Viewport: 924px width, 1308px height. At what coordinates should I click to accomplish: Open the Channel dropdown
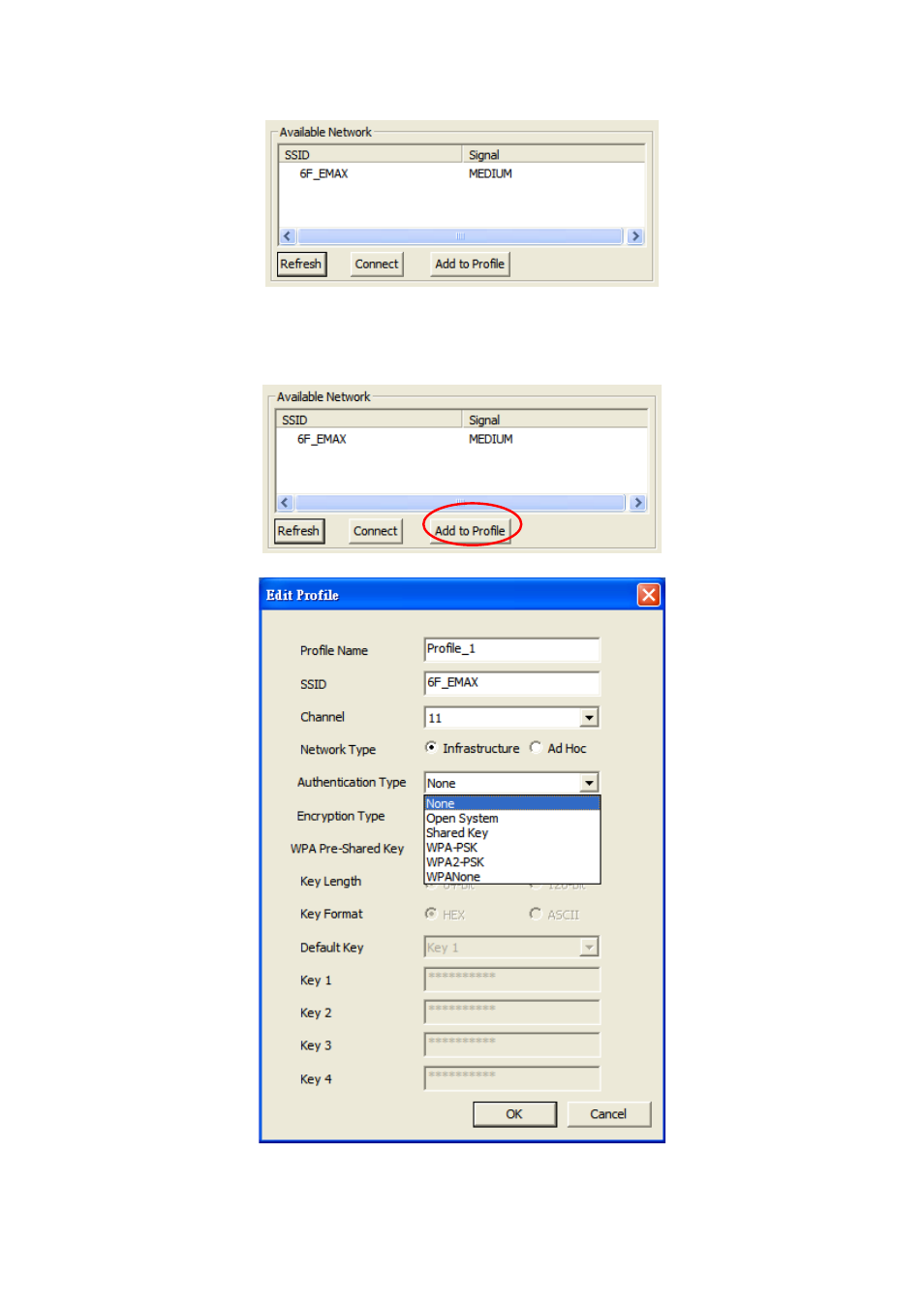589,718
